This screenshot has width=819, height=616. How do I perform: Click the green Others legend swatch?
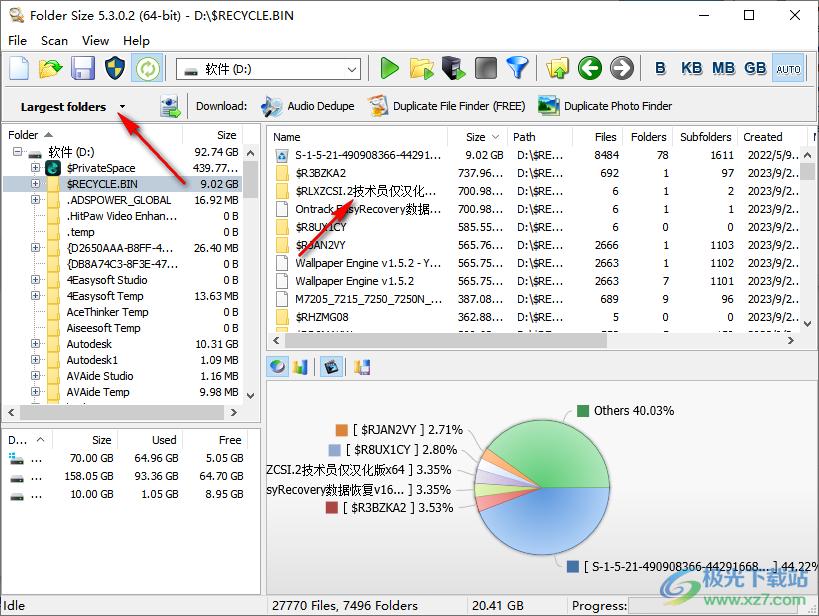(x=583, y=411)
